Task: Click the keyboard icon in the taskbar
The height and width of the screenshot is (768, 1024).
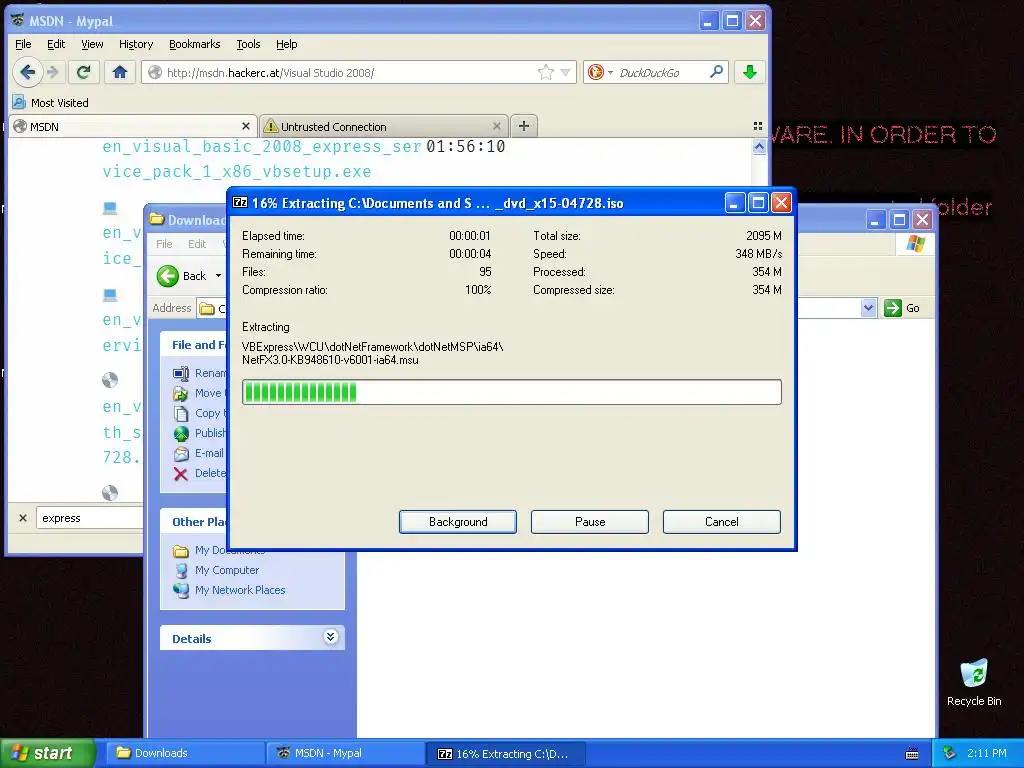Action: click(x=912, y=754)
